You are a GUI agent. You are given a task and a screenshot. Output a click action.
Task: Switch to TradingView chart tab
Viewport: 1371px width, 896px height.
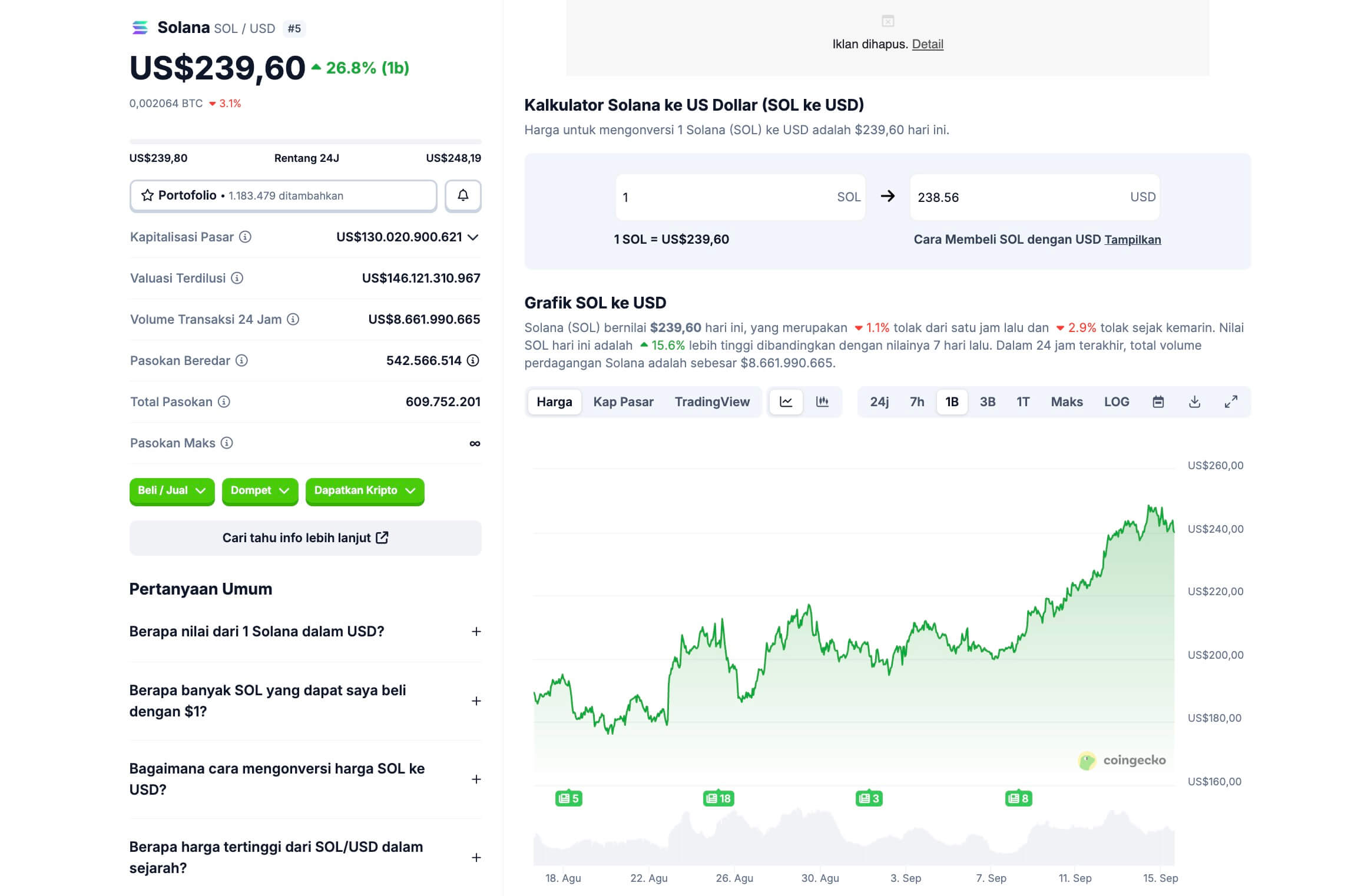(x=712, y=401)
